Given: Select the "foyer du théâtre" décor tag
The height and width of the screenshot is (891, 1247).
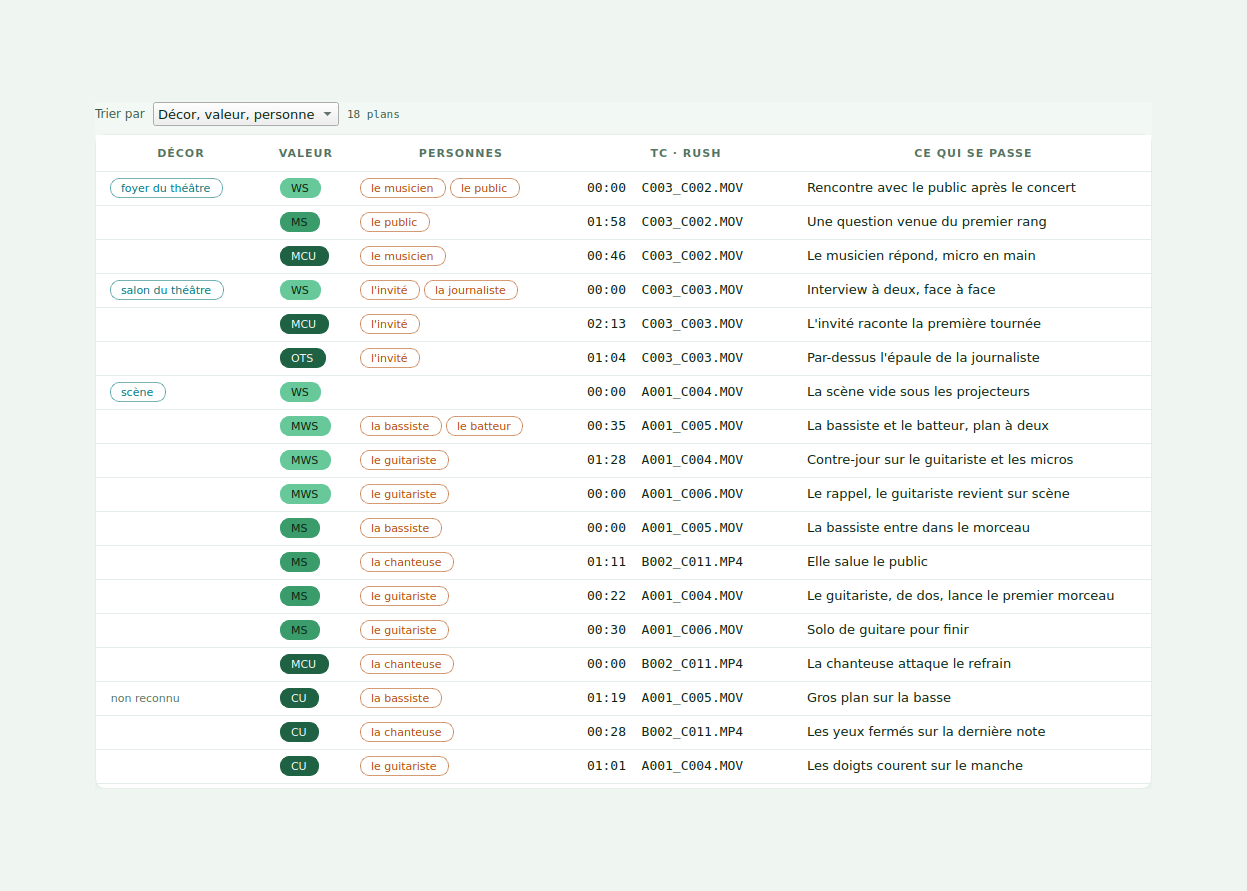Looking at the screenshot, I should point(166,188).
